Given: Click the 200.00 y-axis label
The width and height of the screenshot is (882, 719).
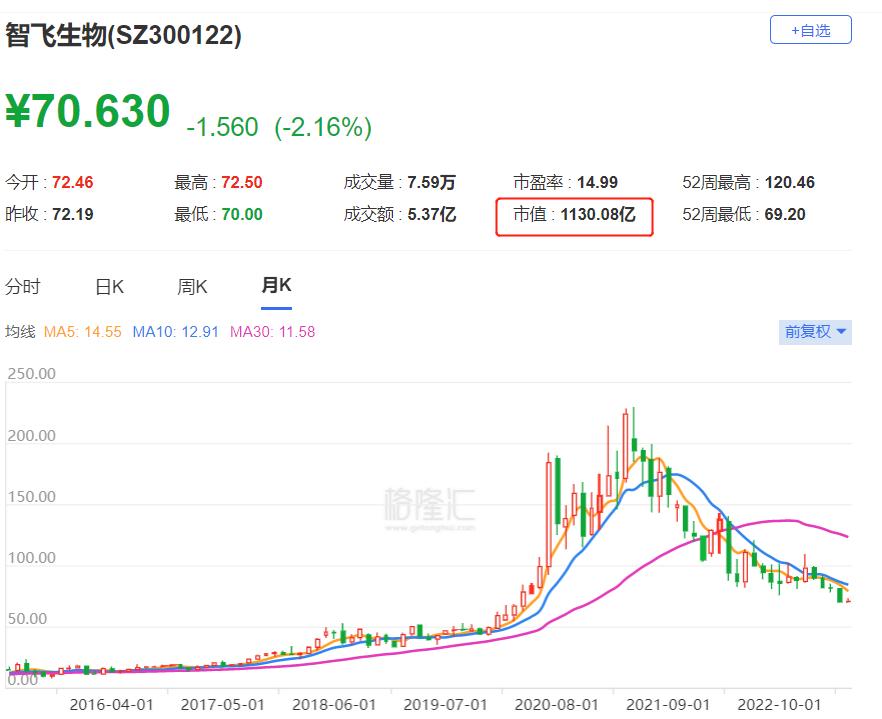Looking at the screenshot, I should (32, 435).
